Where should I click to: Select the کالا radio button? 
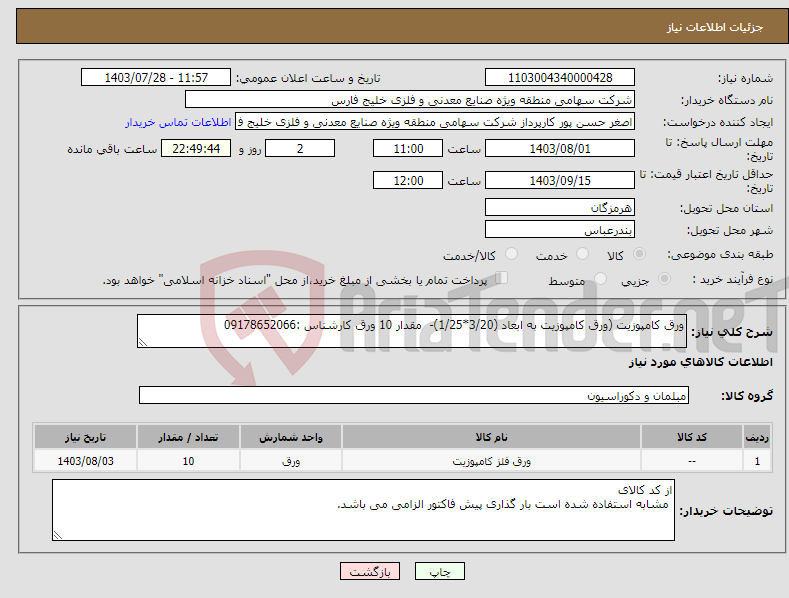pyautogui.click(x=639, y=254)
